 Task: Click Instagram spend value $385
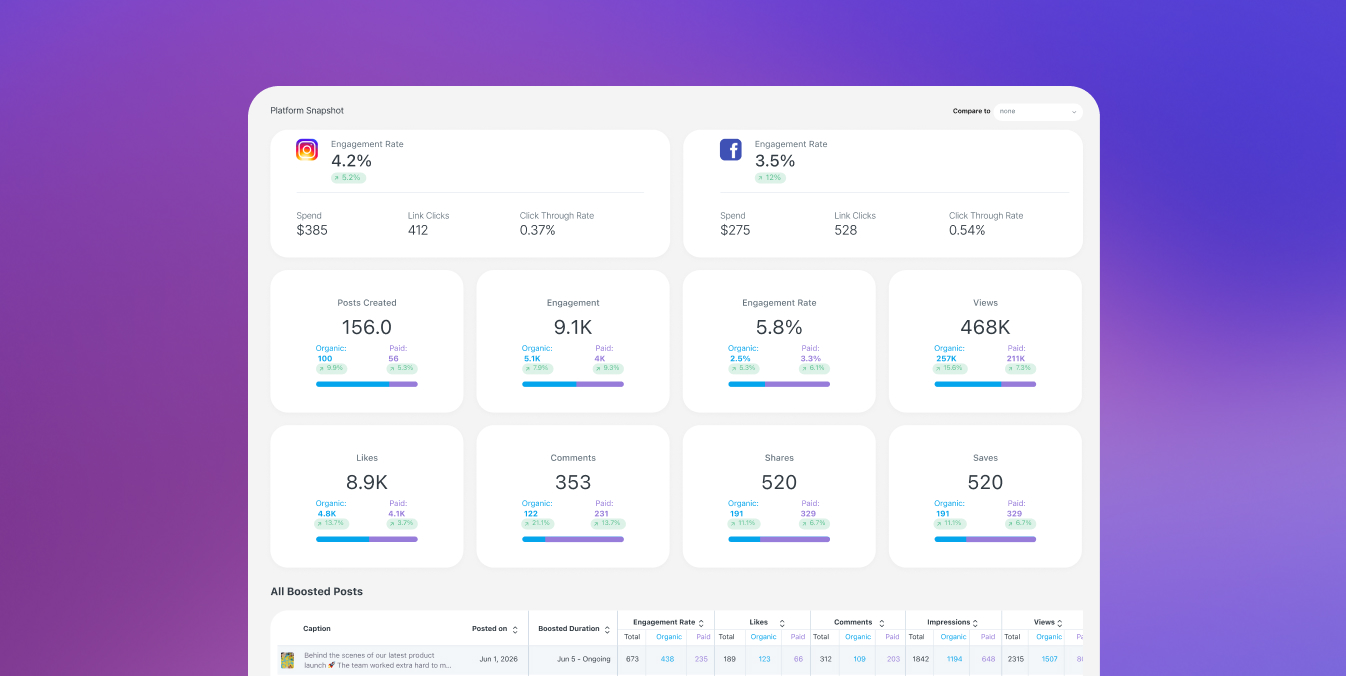312,231
